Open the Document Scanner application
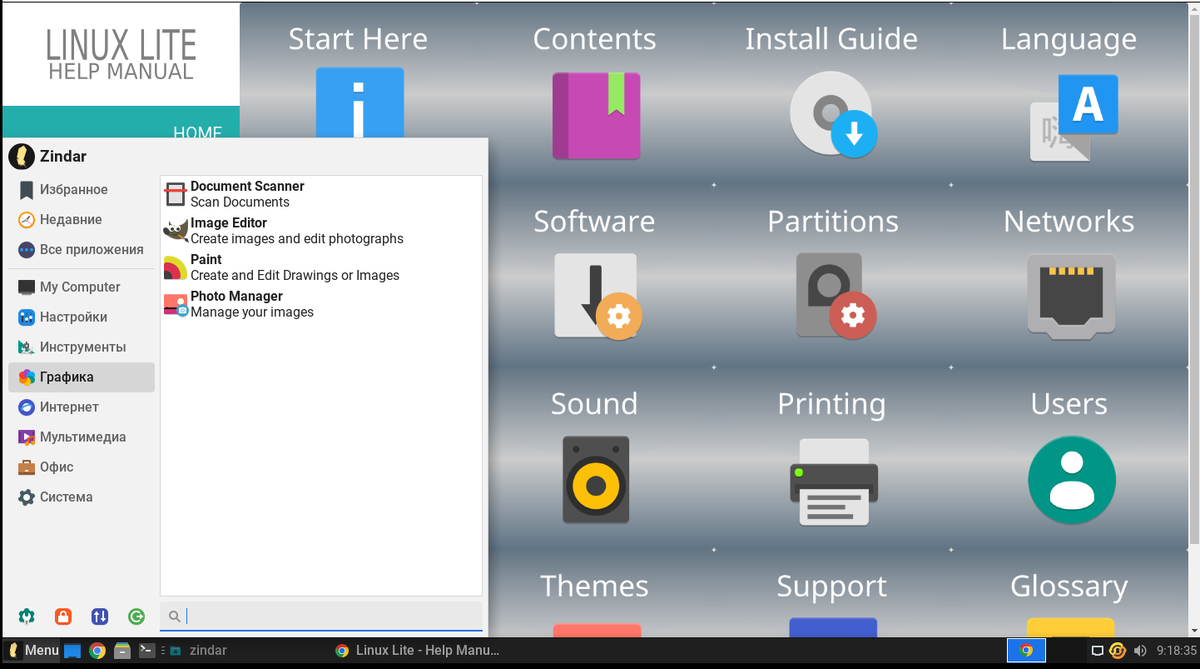1200x669 pixels. pos(321,194)
